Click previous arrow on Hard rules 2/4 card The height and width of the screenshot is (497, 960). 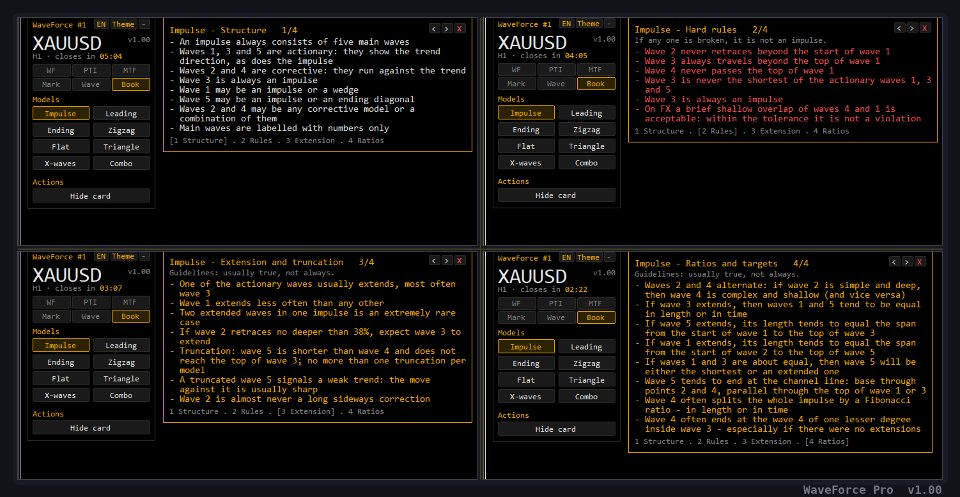pyautogui.click(x=899, y=28)
